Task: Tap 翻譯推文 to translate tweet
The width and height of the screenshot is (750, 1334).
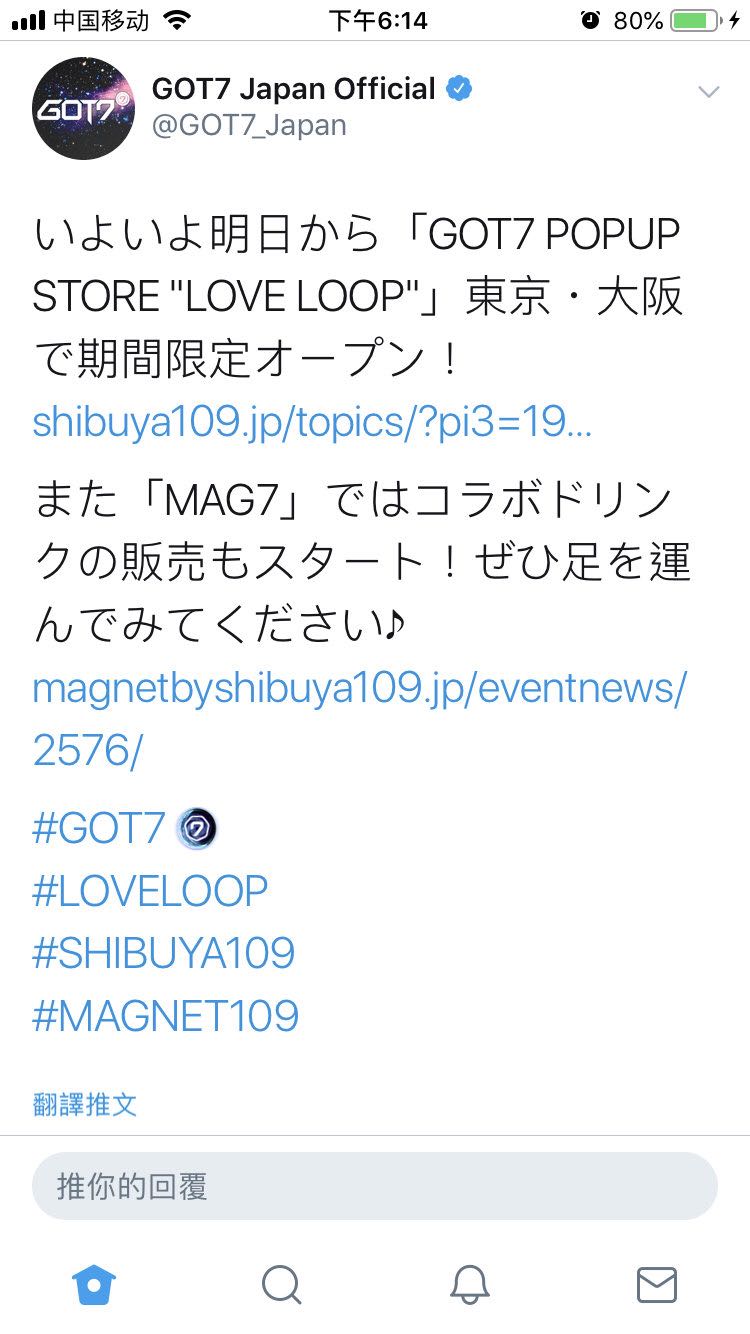Action: click(84, 1104)
